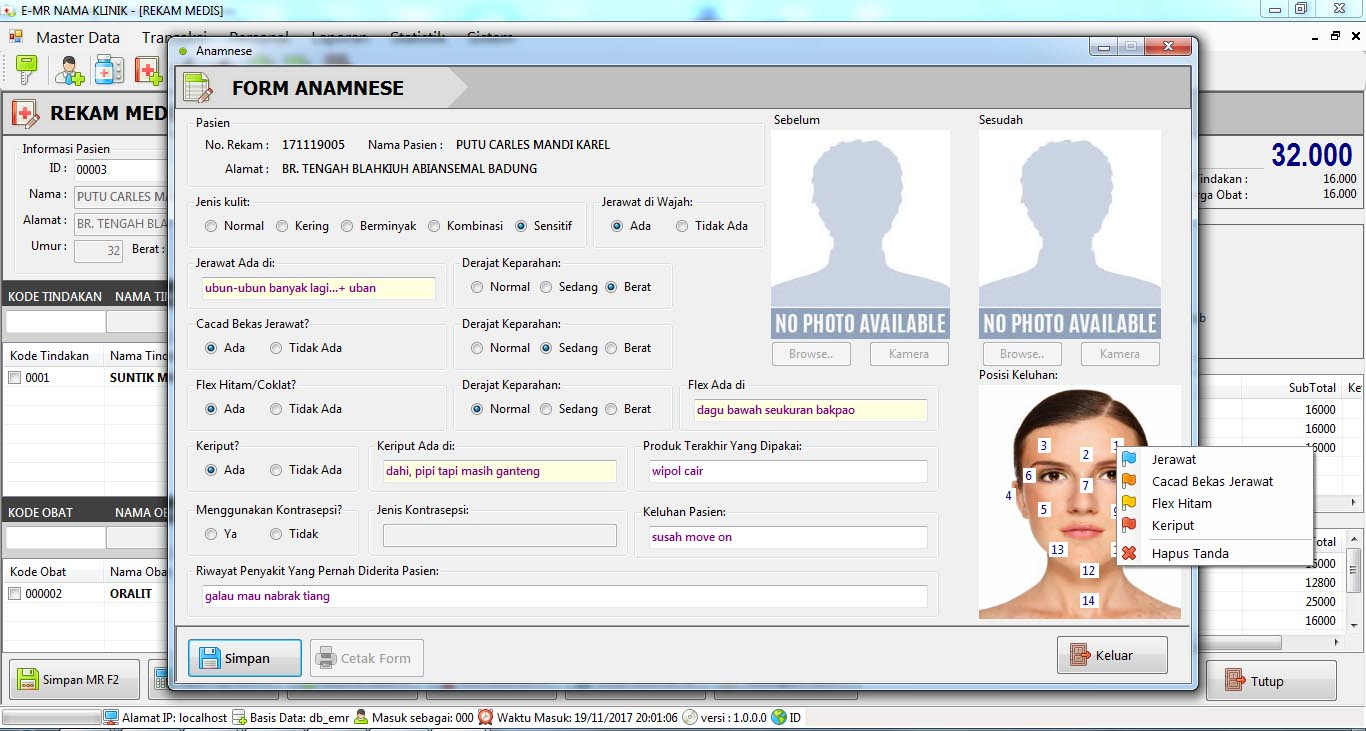Viewport: 1366px width, 731px height.
Task: Tick the checkbox for Kode Tindakan 0001
Action: 15,378
